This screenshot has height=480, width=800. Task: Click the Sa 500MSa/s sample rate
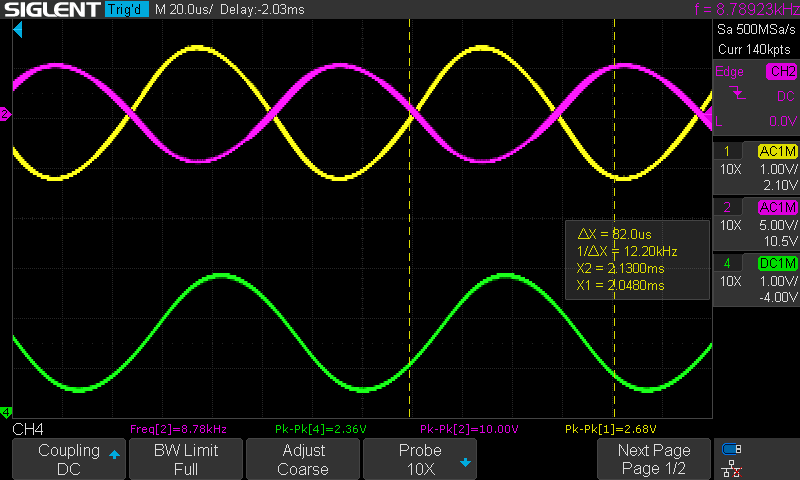756,29
